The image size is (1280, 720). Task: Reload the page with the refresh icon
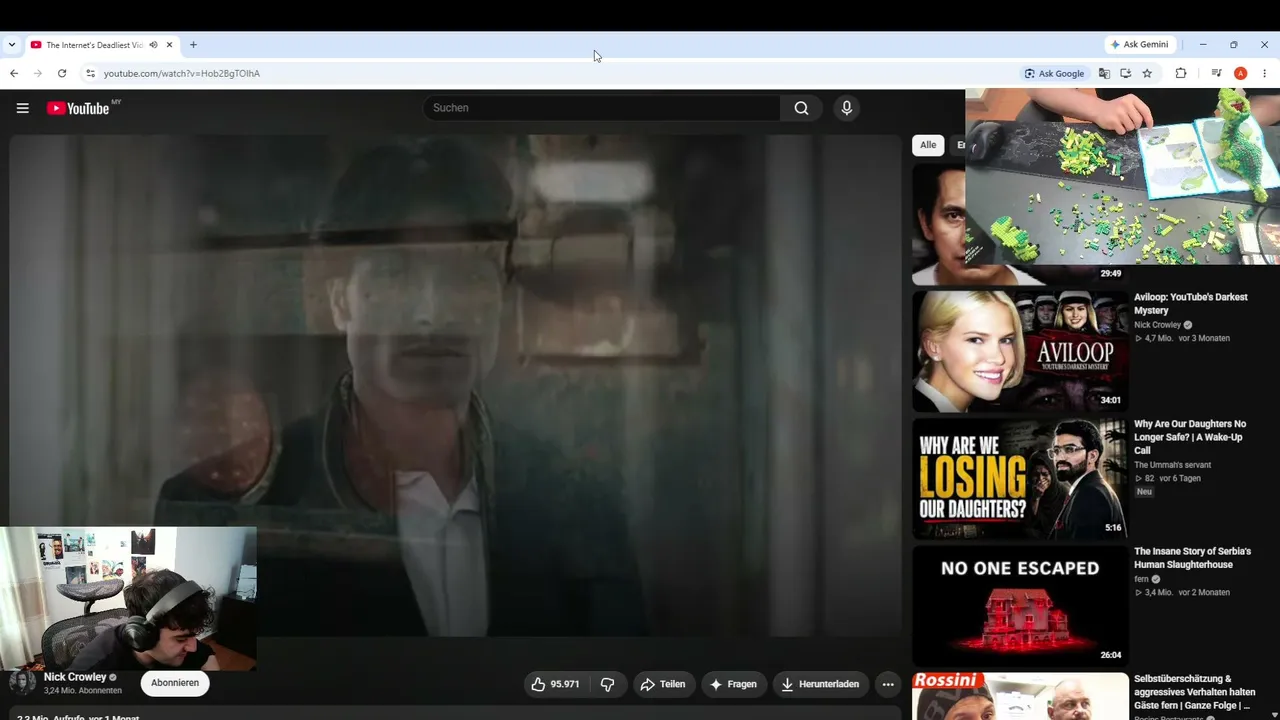coord(62,73)
